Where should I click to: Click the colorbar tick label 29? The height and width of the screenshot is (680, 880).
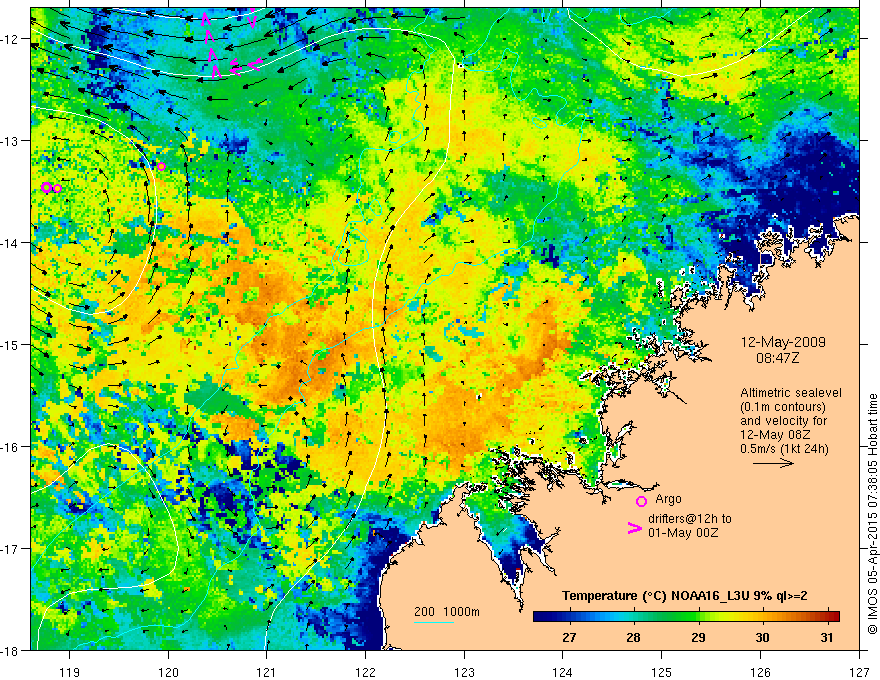pos(698,638)
